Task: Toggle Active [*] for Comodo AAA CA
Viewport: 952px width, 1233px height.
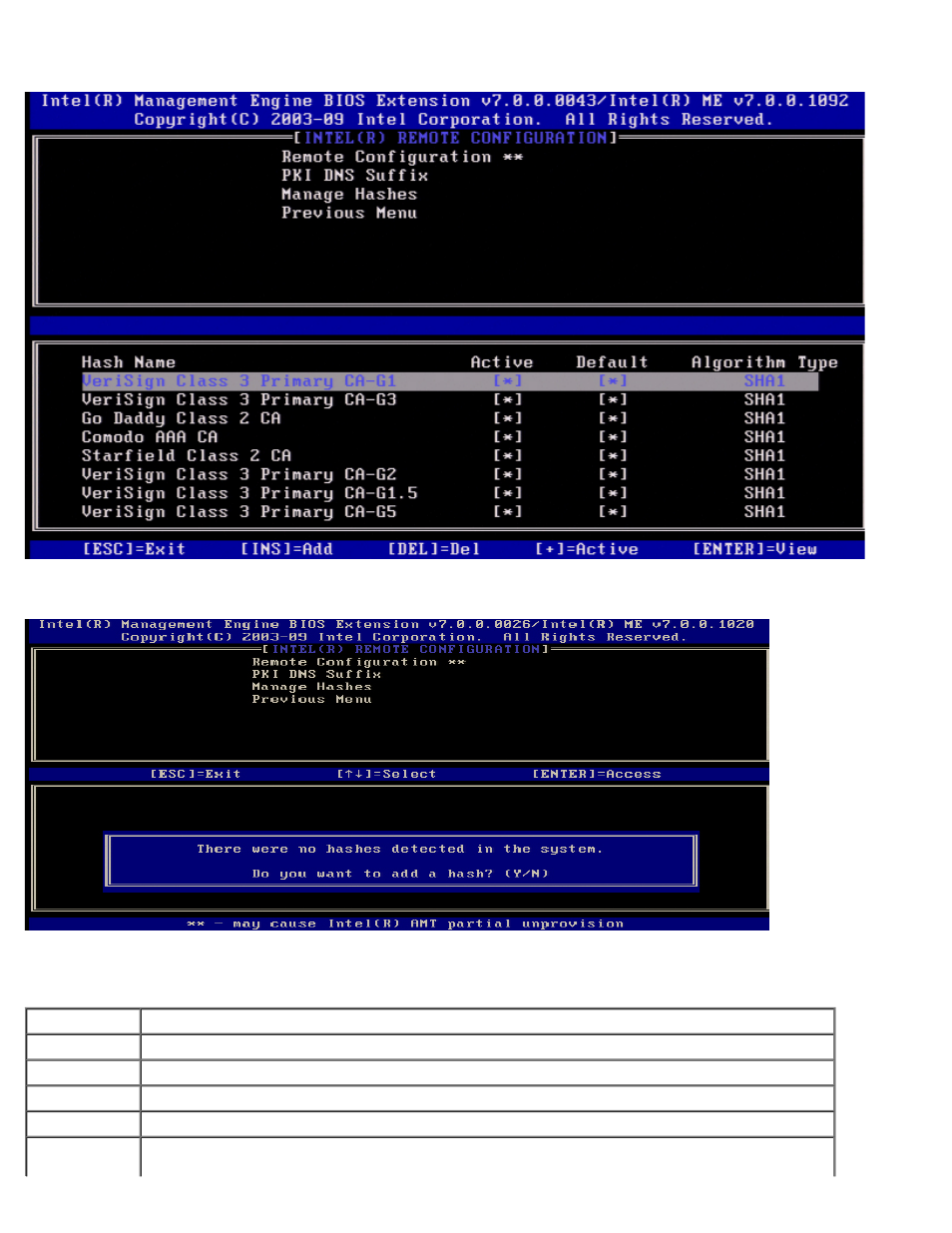Action: [508, 437]
